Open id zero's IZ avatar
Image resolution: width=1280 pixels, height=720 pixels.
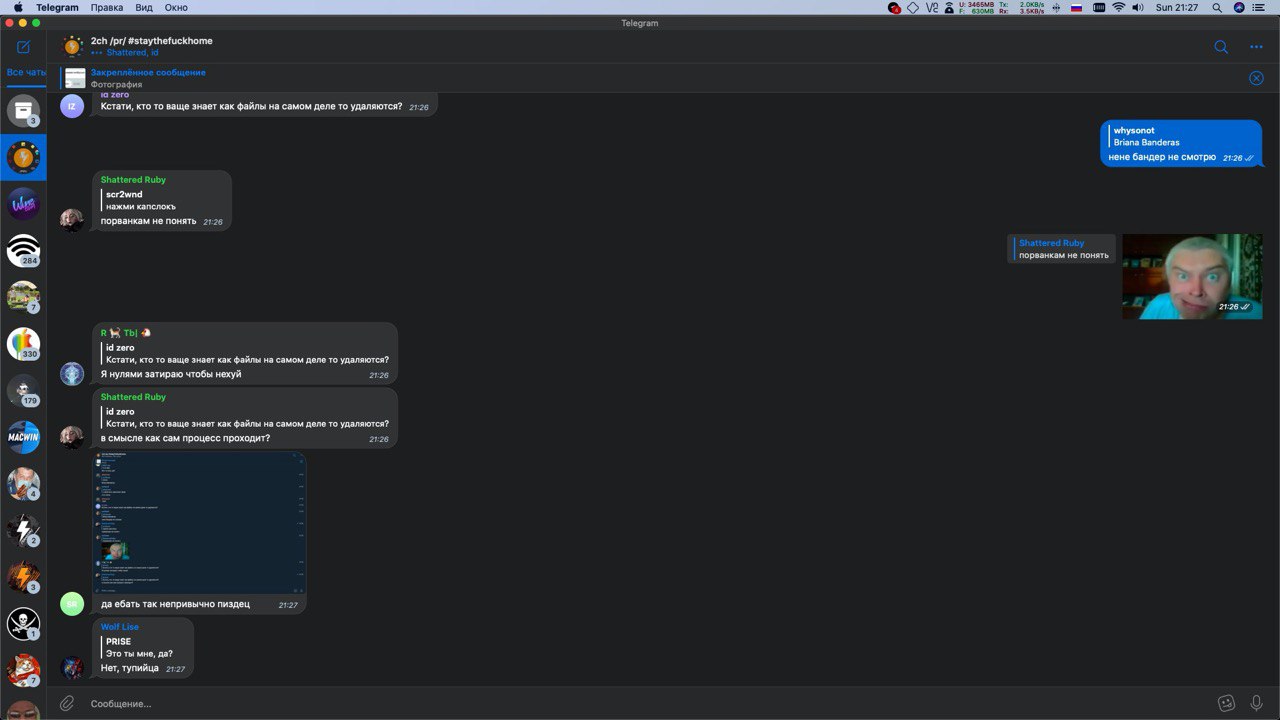coord(71,106)
